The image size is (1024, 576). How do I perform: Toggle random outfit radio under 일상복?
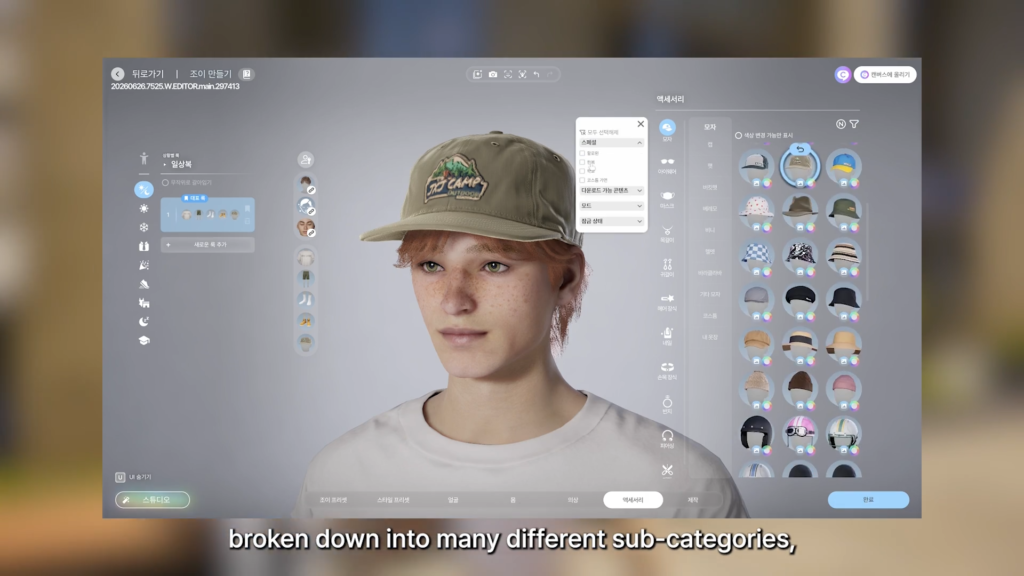165,183
